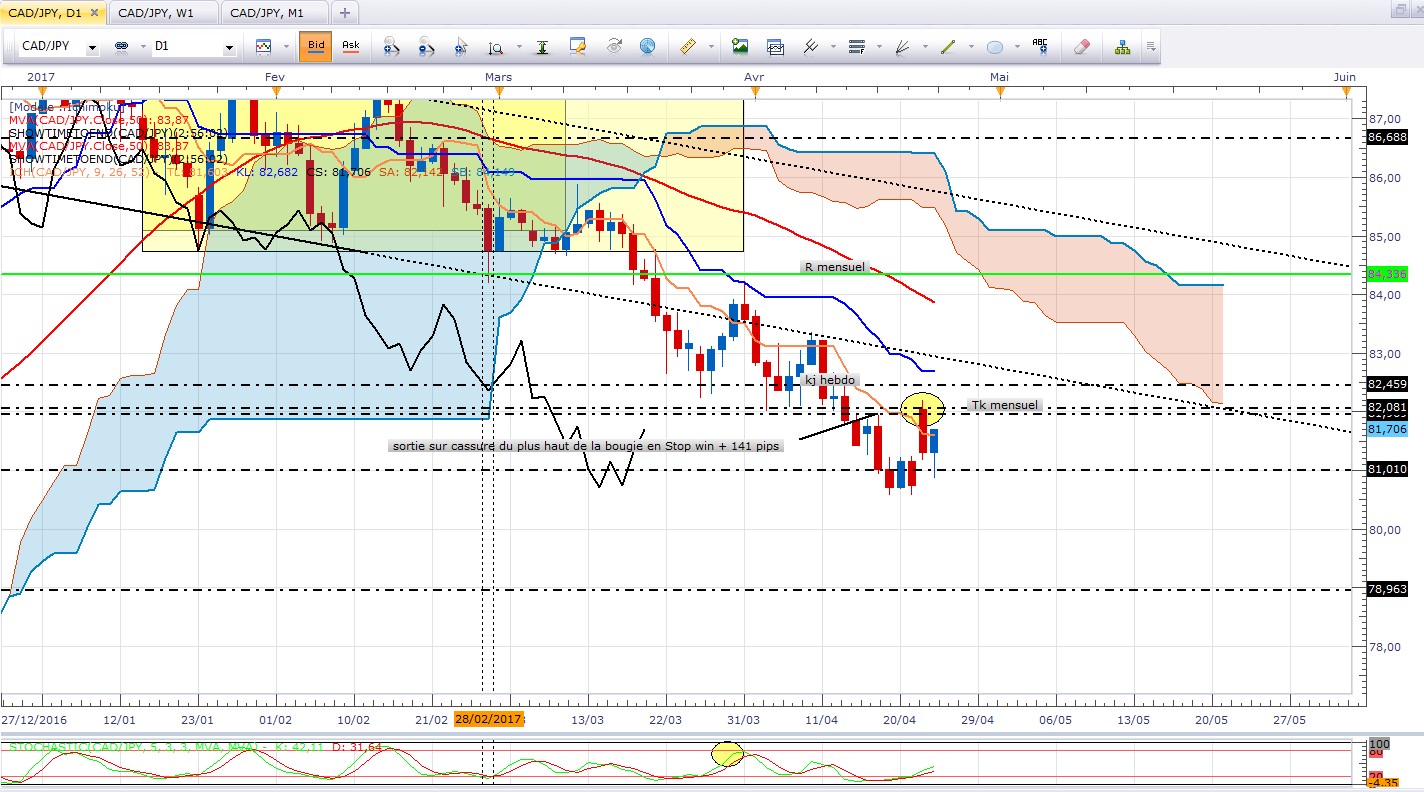Toggle the Bid price display
Image resolution: width=1424 pixels, height=792 pixels.
point(316,46)
